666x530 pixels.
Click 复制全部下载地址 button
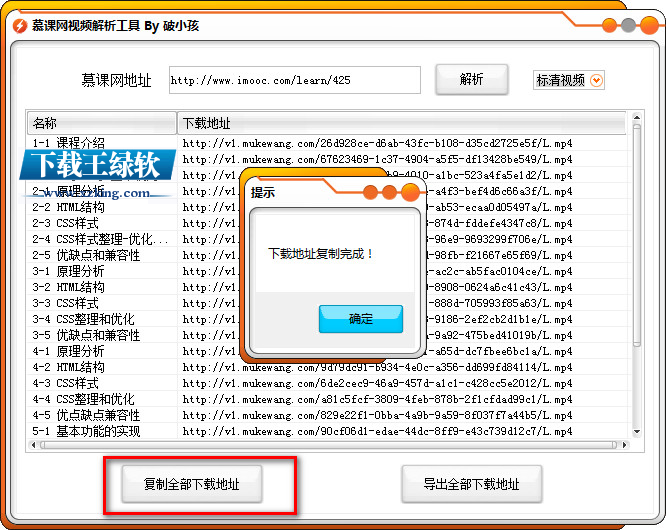click(x=192, y=484)
